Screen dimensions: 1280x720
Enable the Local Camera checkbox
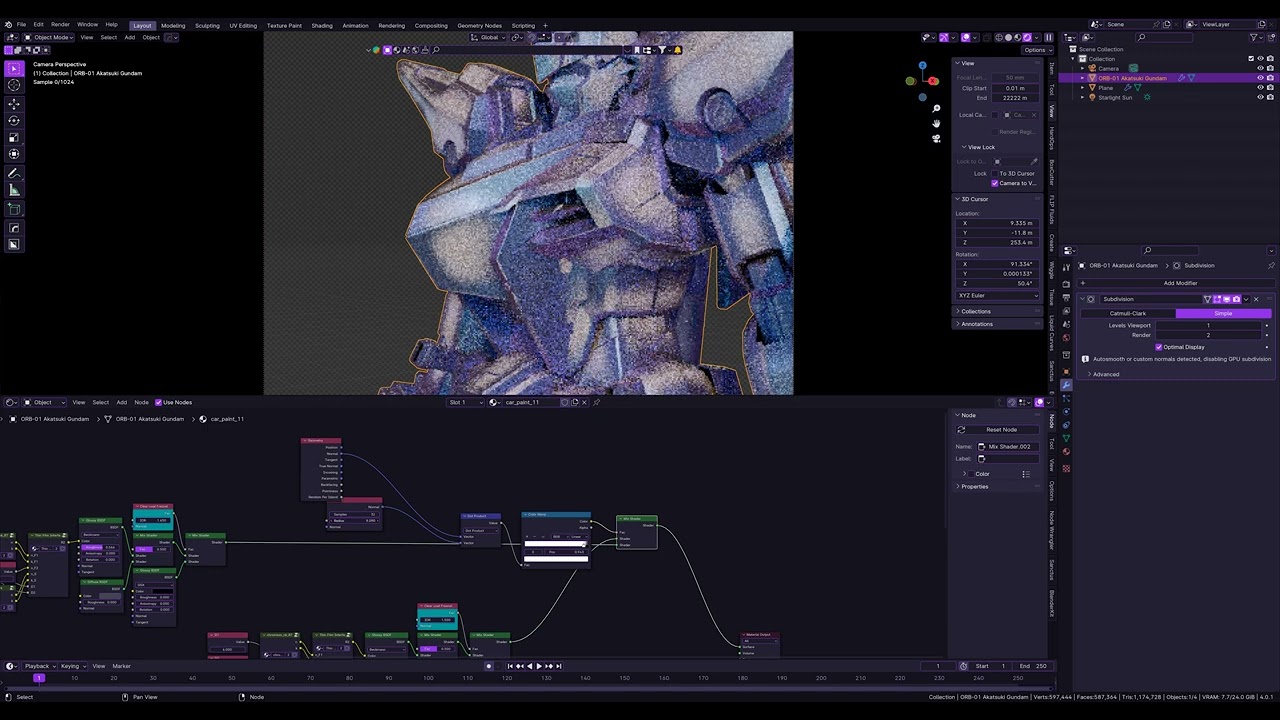pyautogui.click(x=995, y=115)
